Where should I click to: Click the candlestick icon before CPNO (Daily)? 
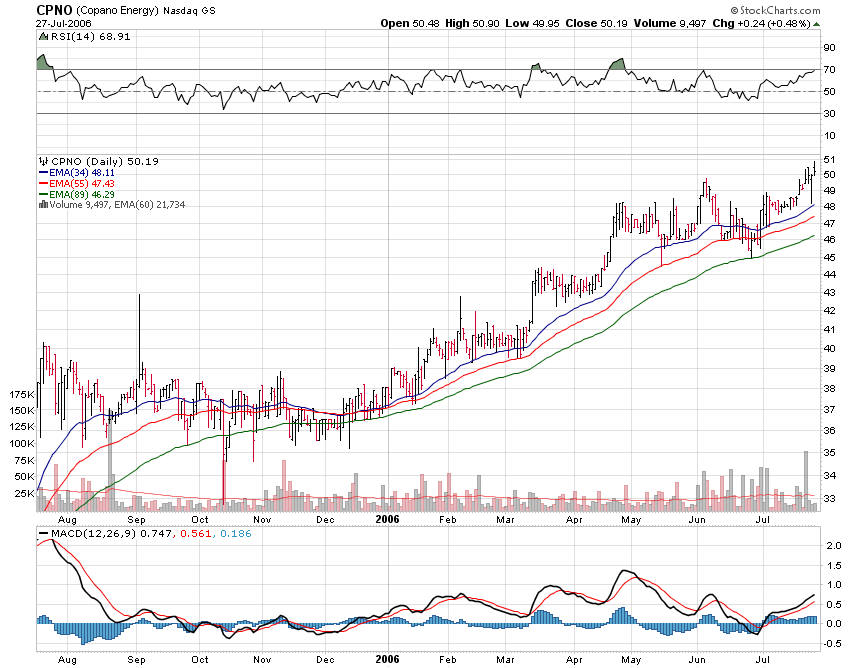43,162
